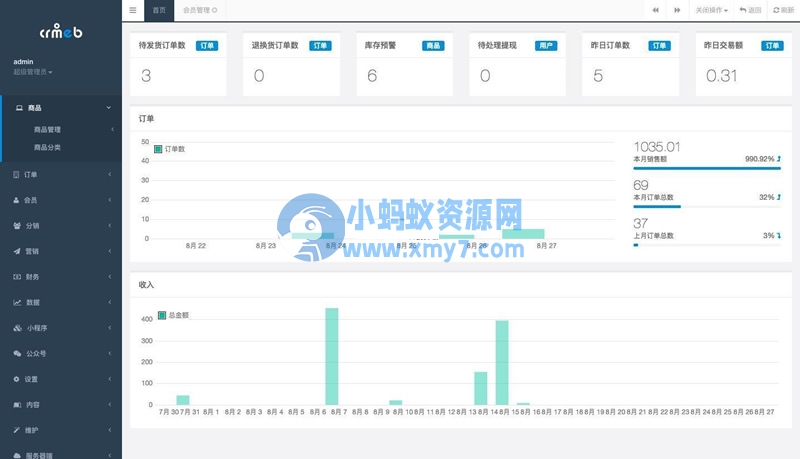The image size is (800, 459).
Task: Toggle the 订单数 legend in order chart
Action: [169, 149]
